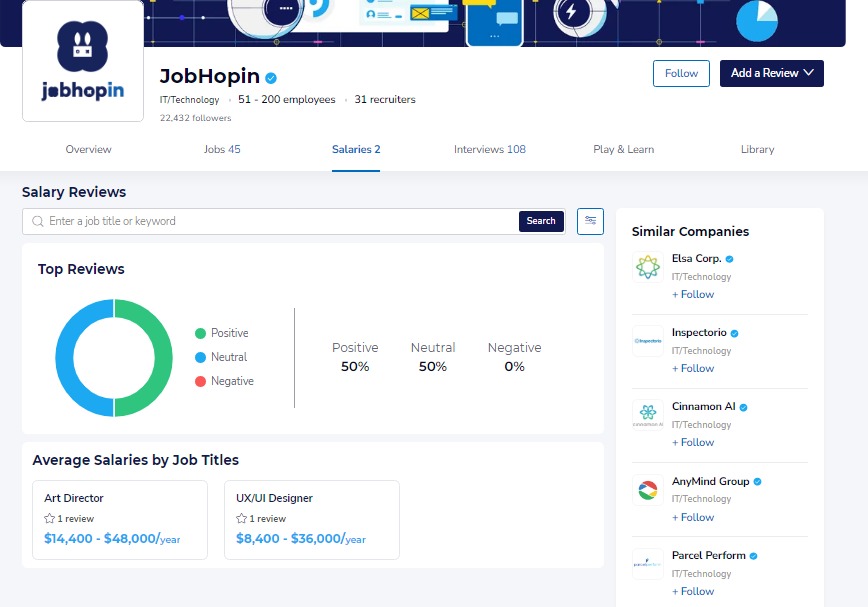Screen dimensions: 868x607
Task: Open the Interviews 108 tab
Action: [490, 149]
